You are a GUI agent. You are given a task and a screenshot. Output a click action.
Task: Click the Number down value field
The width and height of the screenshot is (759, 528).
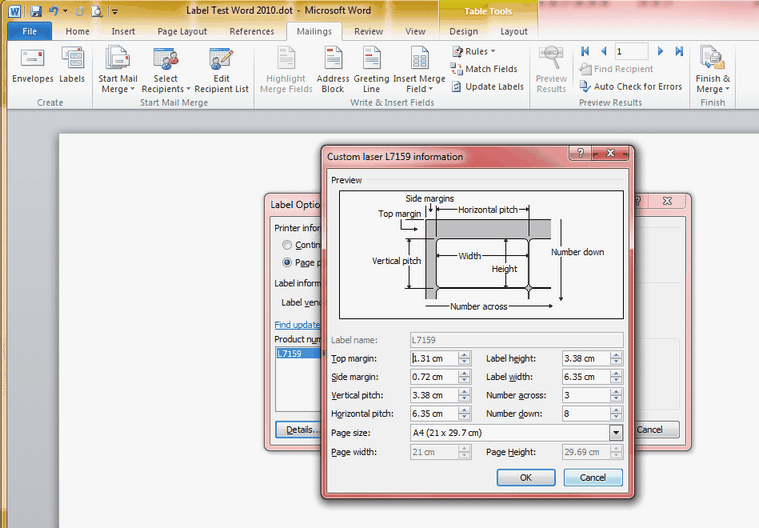tap(586, 414)
